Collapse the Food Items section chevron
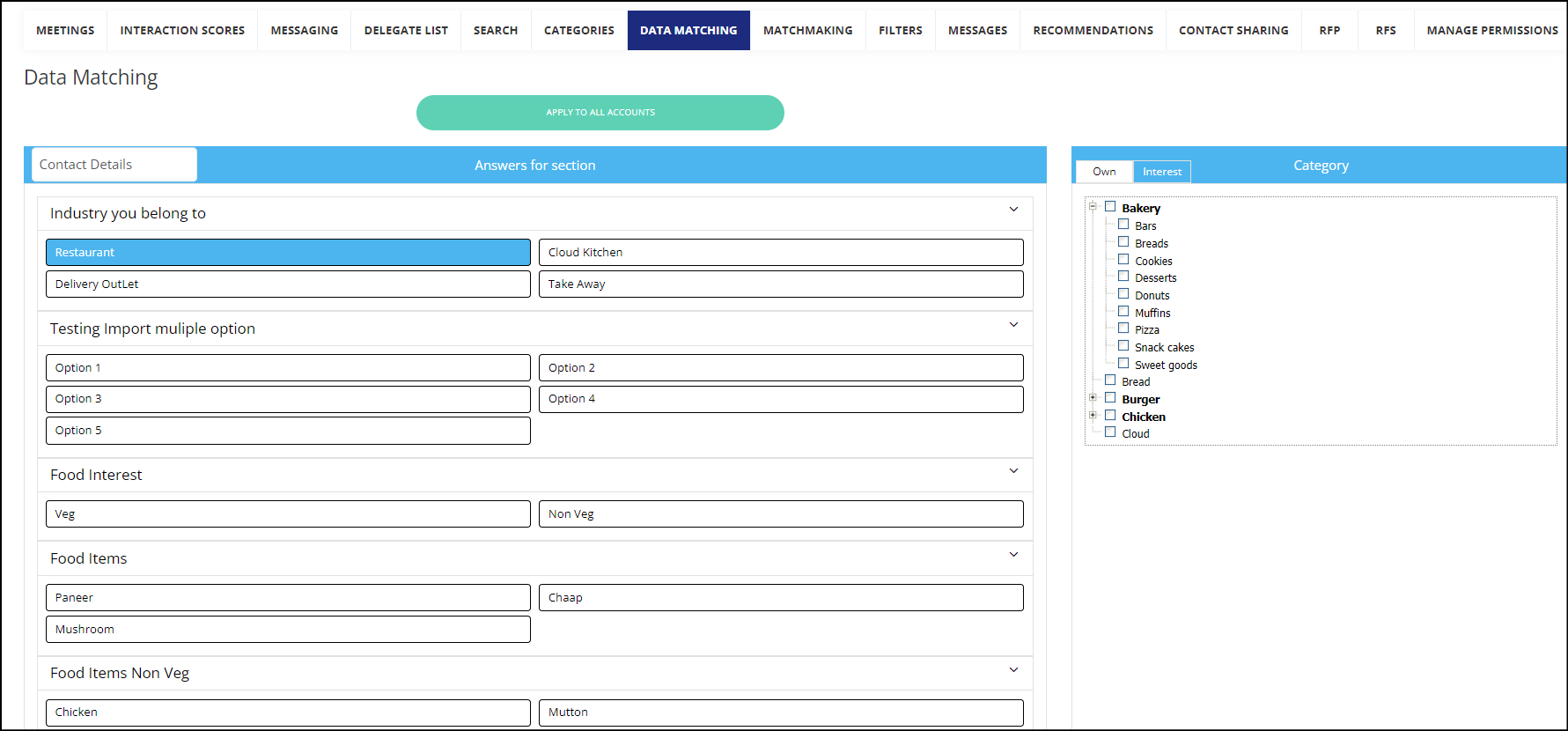 pyautogui.click(x=1013, y=555)
